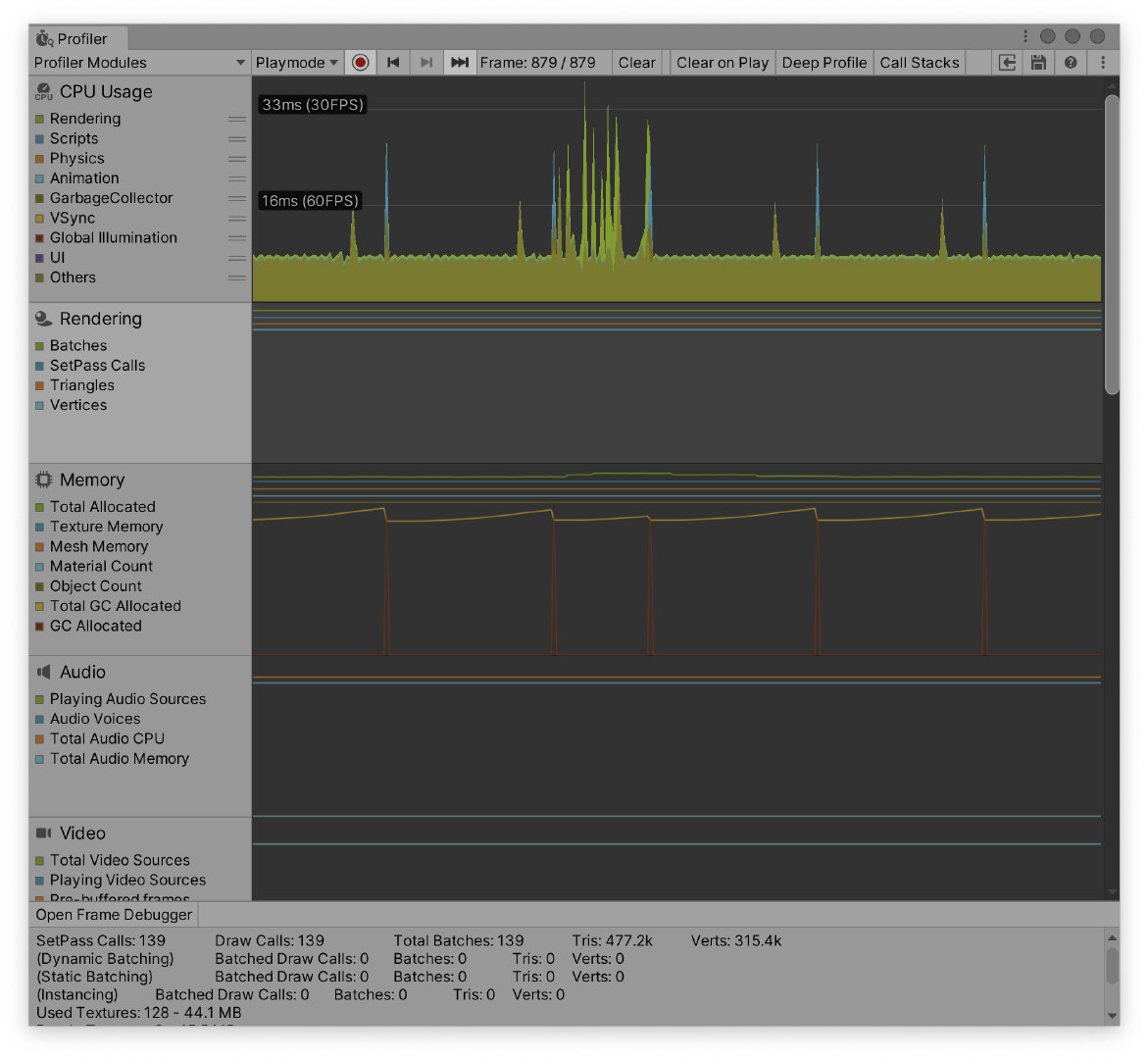Toggle the Animation category swatch
This screenshot has height=1059, width=1148.
pos(39,177)
